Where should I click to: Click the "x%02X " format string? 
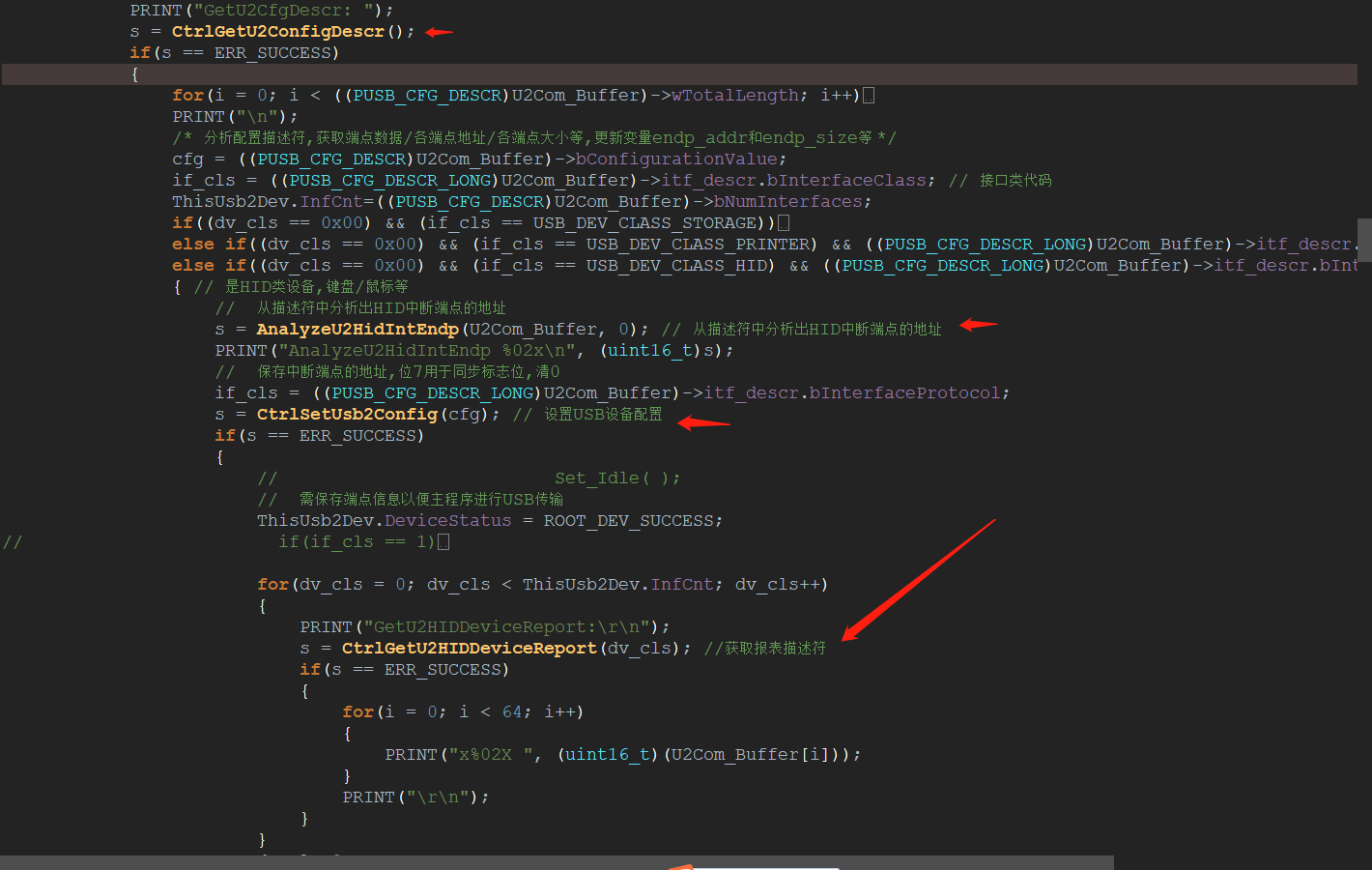[491, 754]
